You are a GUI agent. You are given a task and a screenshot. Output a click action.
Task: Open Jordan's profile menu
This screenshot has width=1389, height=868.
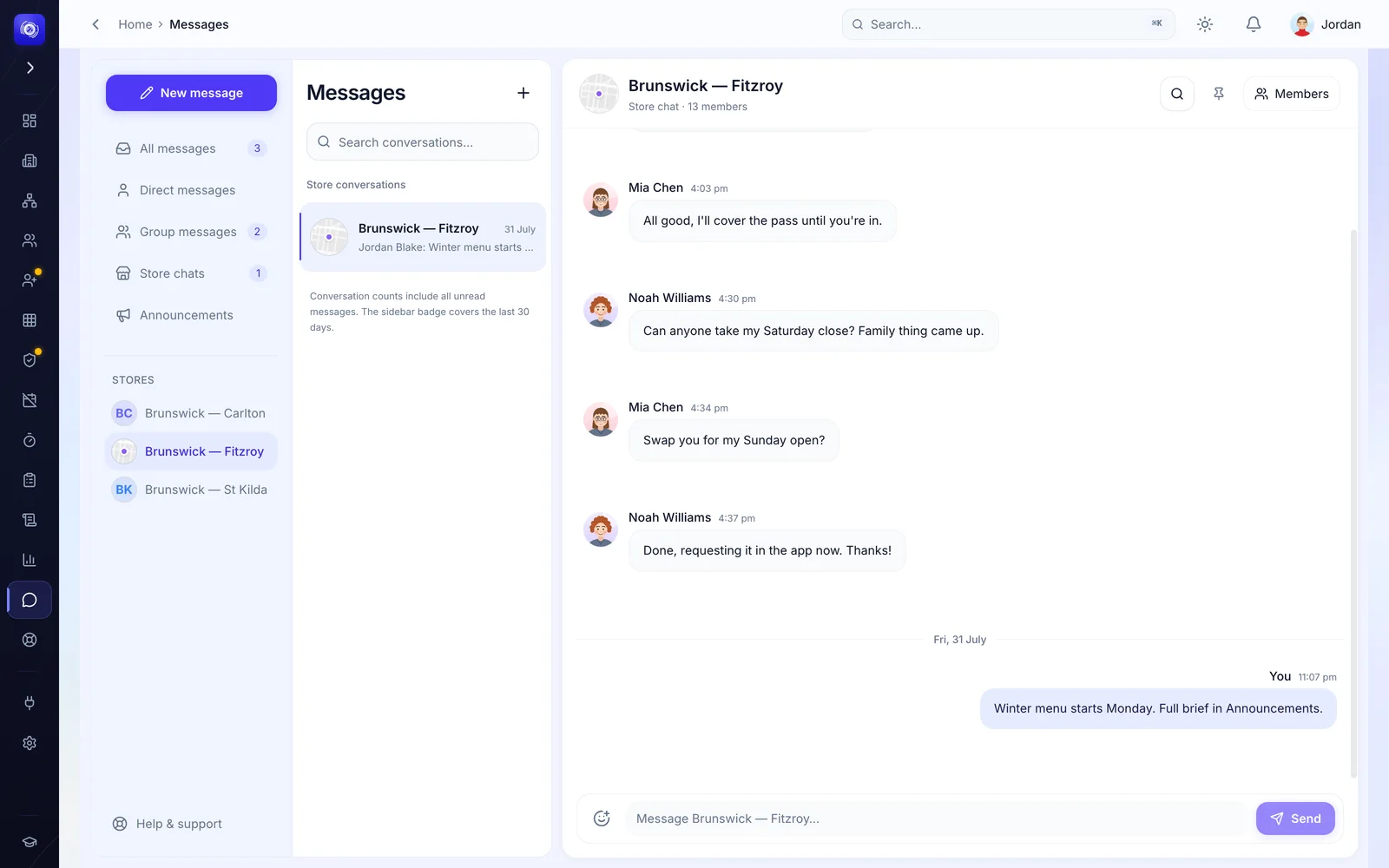point(1326,24)
